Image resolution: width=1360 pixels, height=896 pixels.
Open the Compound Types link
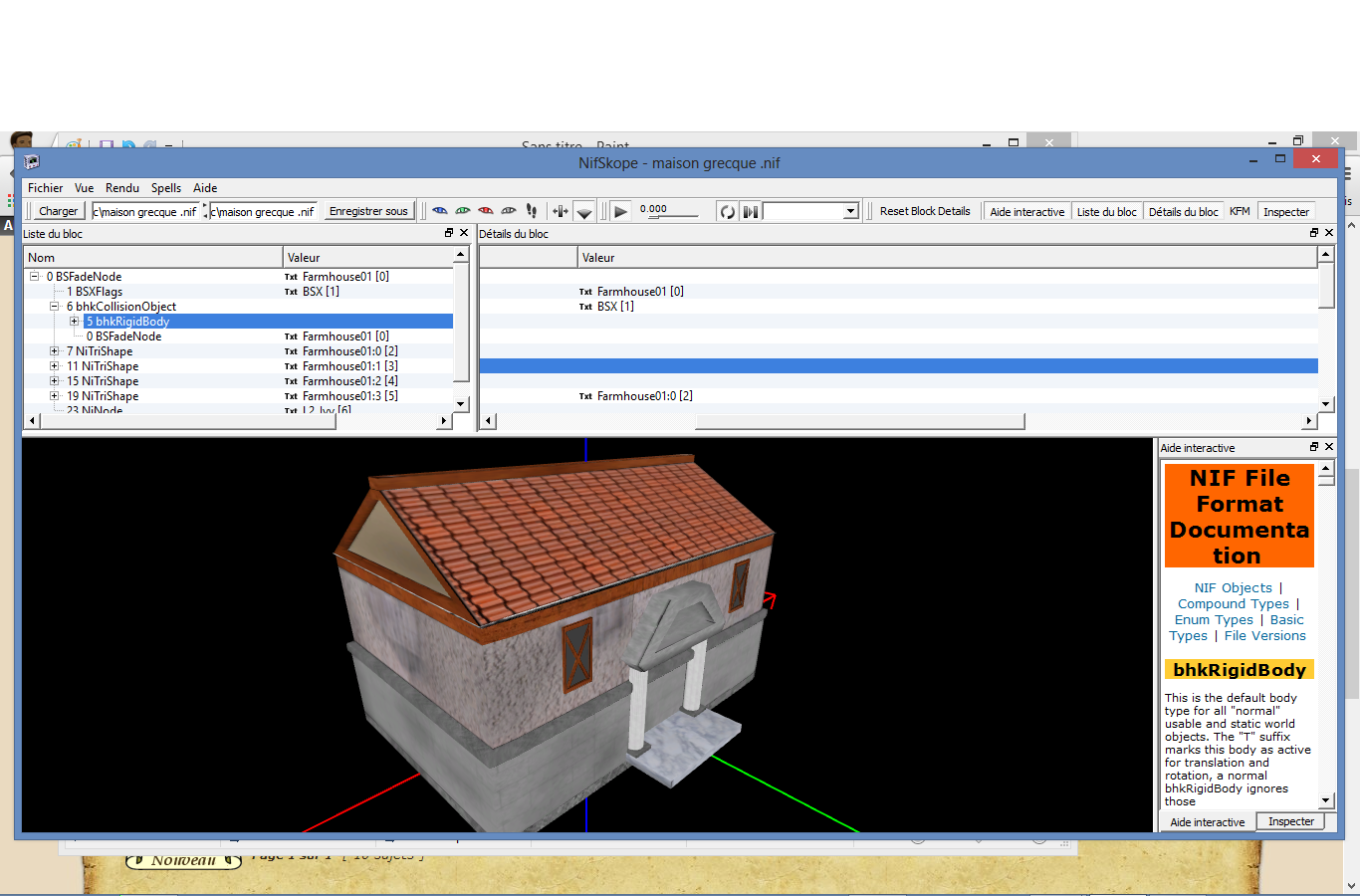1234,603
